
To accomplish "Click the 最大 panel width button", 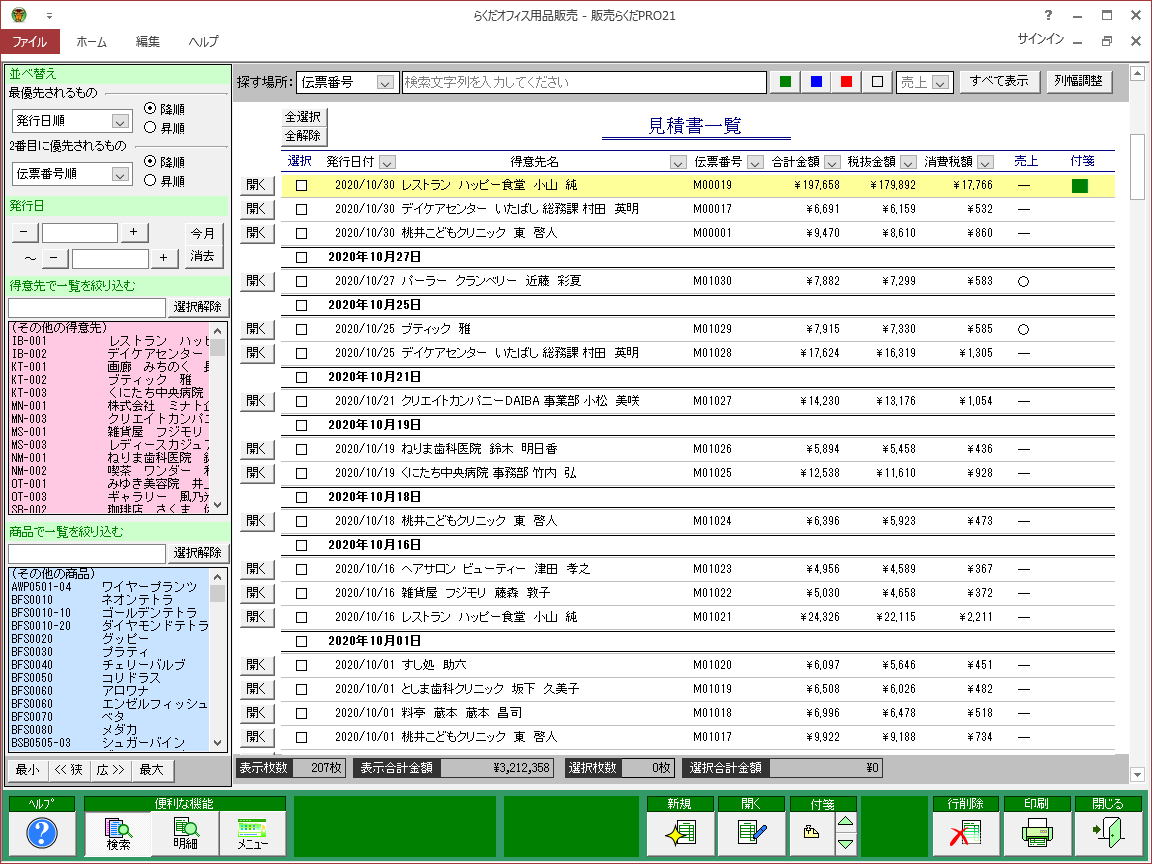I will pyautogui.click(x=152, y=770).
